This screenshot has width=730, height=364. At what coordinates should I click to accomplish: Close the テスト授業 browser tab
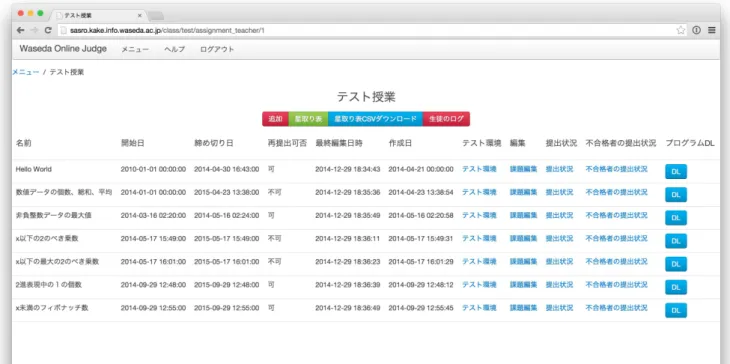pos(140,15)
